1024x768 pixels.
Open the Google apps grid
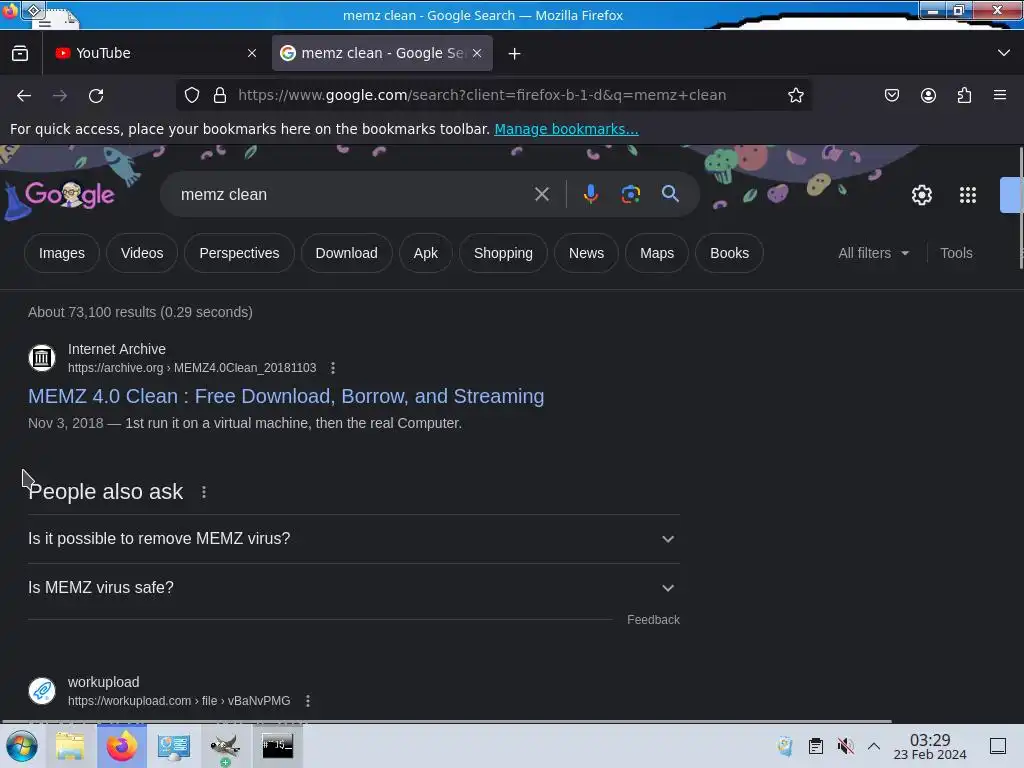[x=967, y=195]
